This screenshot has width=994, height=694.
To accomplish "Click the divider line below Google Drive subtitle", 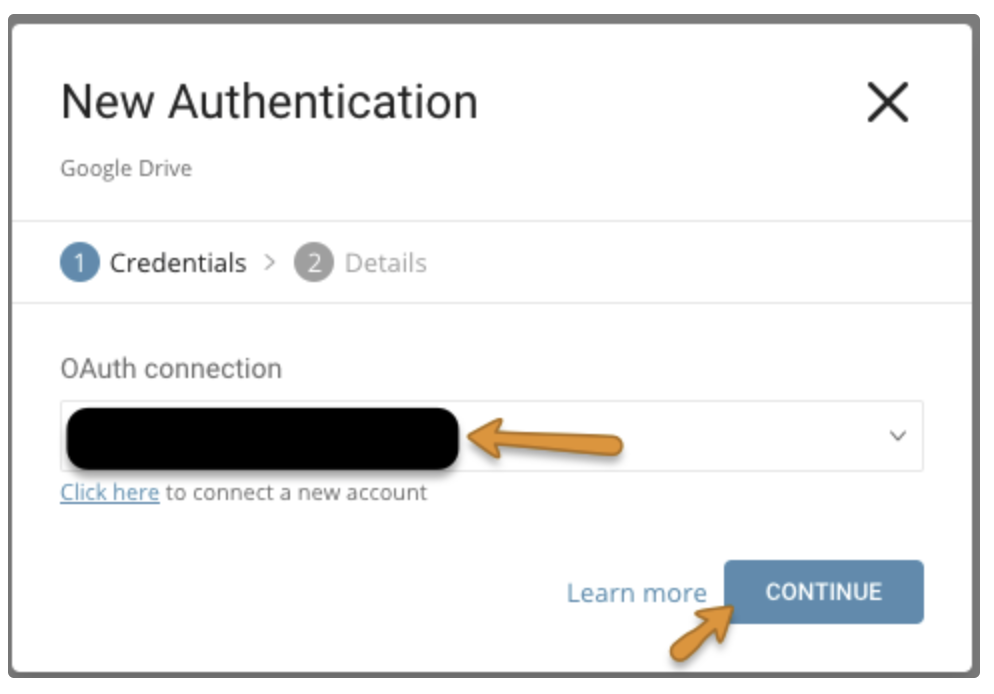I will click(491, 221).
